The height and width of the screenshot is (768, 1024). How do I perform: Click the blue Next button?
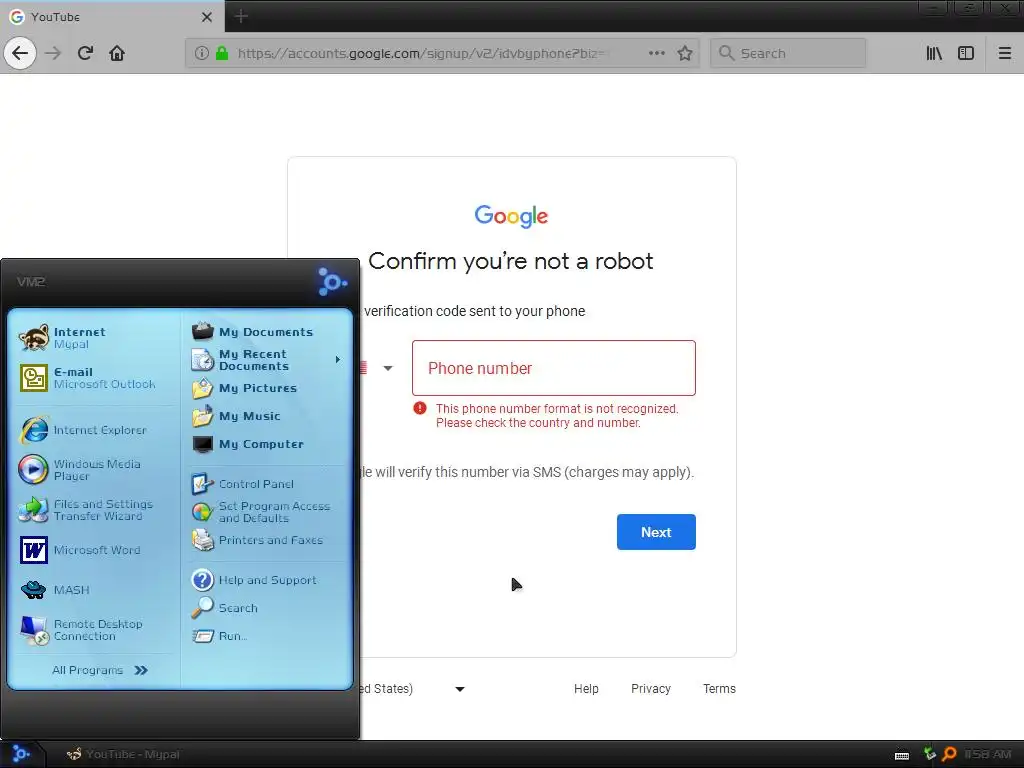656,532
